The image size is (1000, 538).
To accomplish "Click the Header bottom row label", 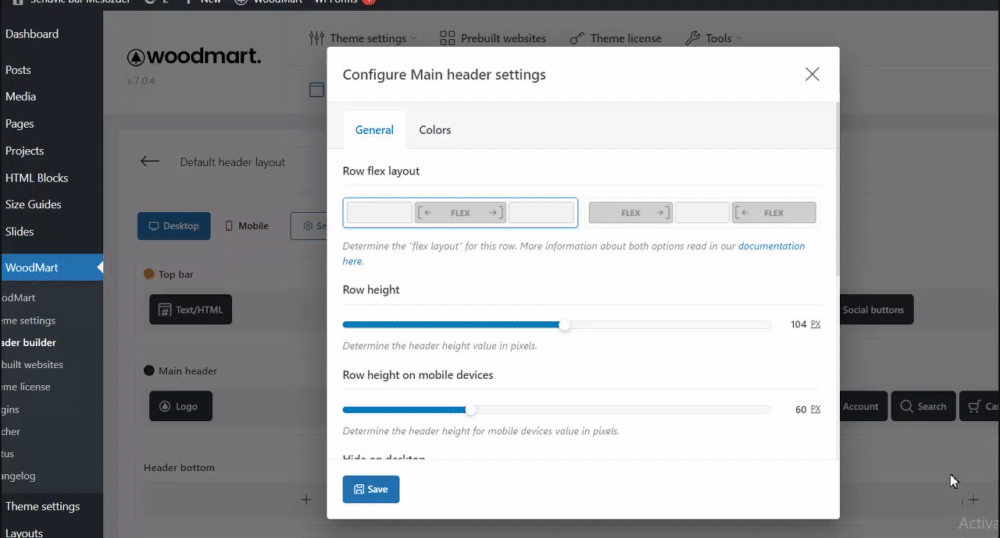I will (179, 467).
